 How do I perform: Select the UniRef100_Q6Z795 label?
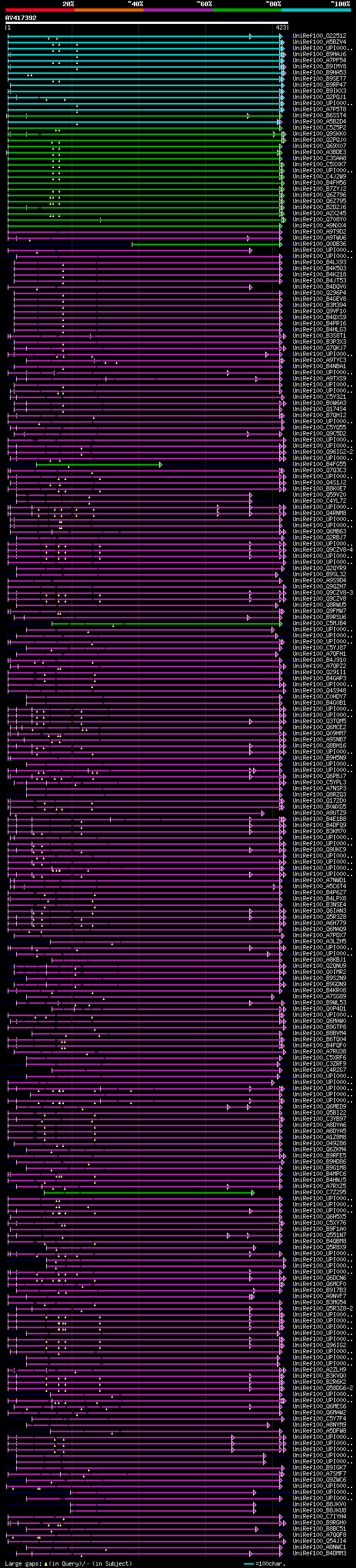pyautogui.click(x=319, y=201)
